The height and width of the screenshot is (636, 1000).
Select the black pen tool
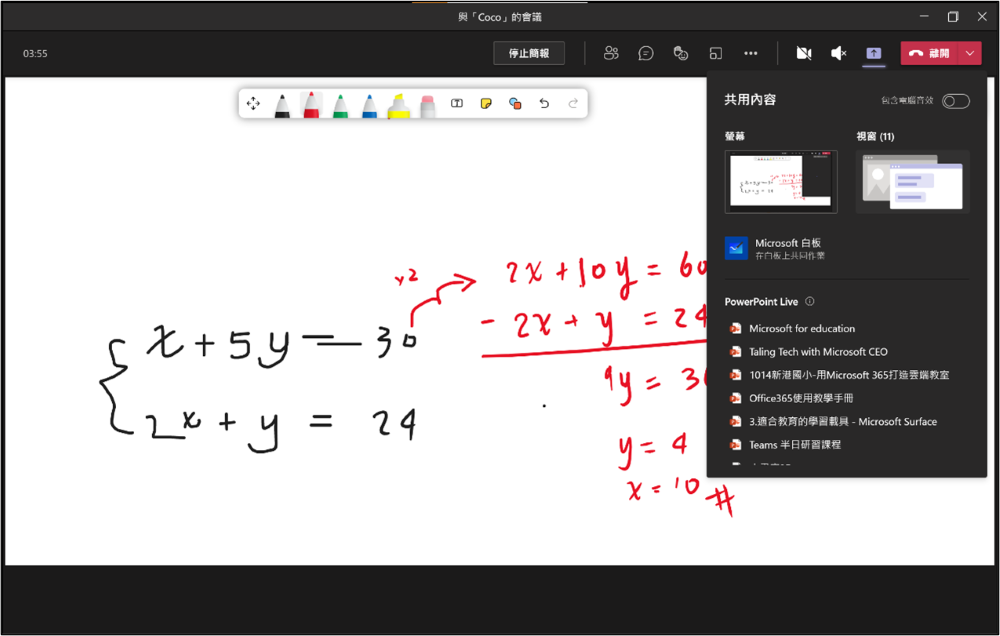[x=283, y=104]
